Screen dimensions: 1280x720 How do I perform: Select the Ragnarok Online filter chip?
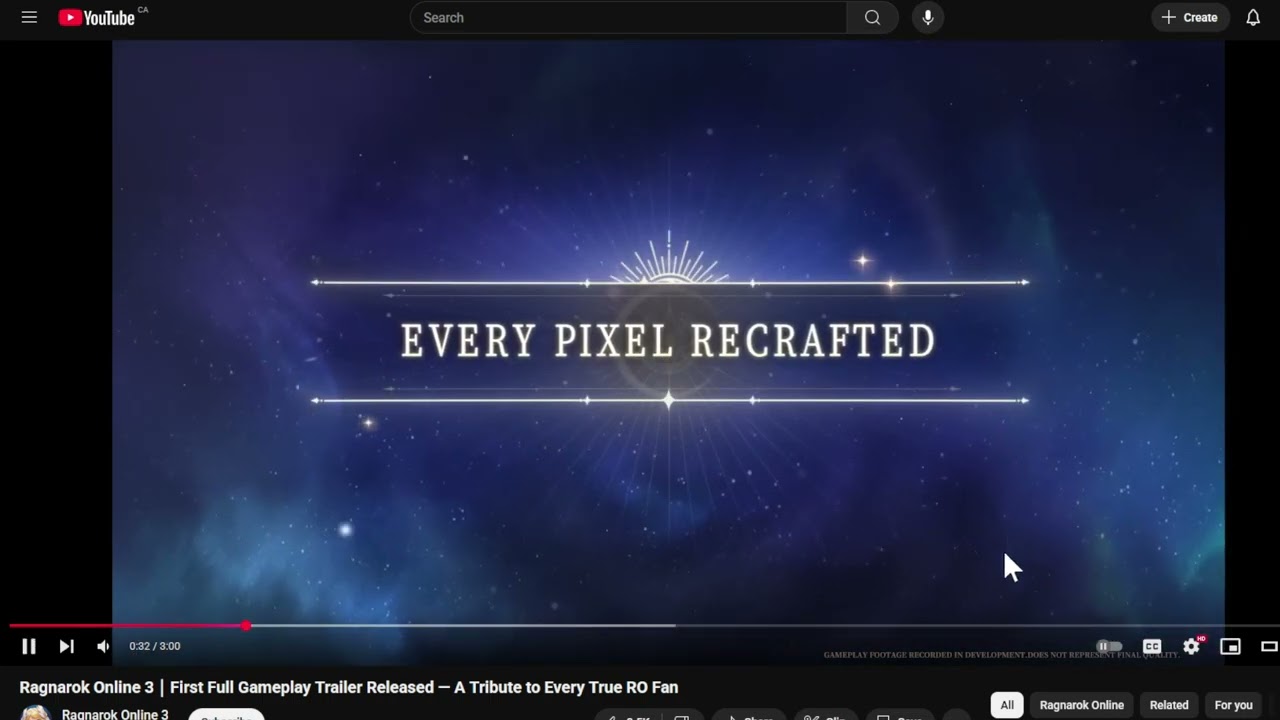pos(1082,705)
